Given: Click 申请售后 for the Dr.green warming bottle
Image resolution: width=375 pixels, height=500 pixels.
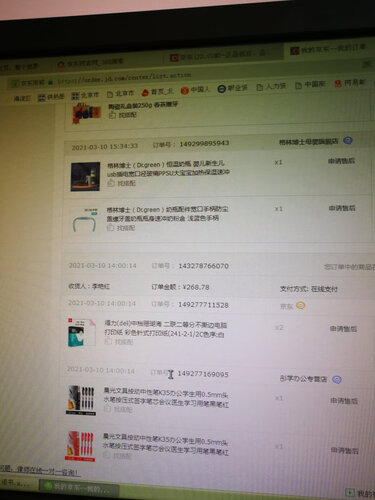Looking at the screenshot, I should [341, 161].
